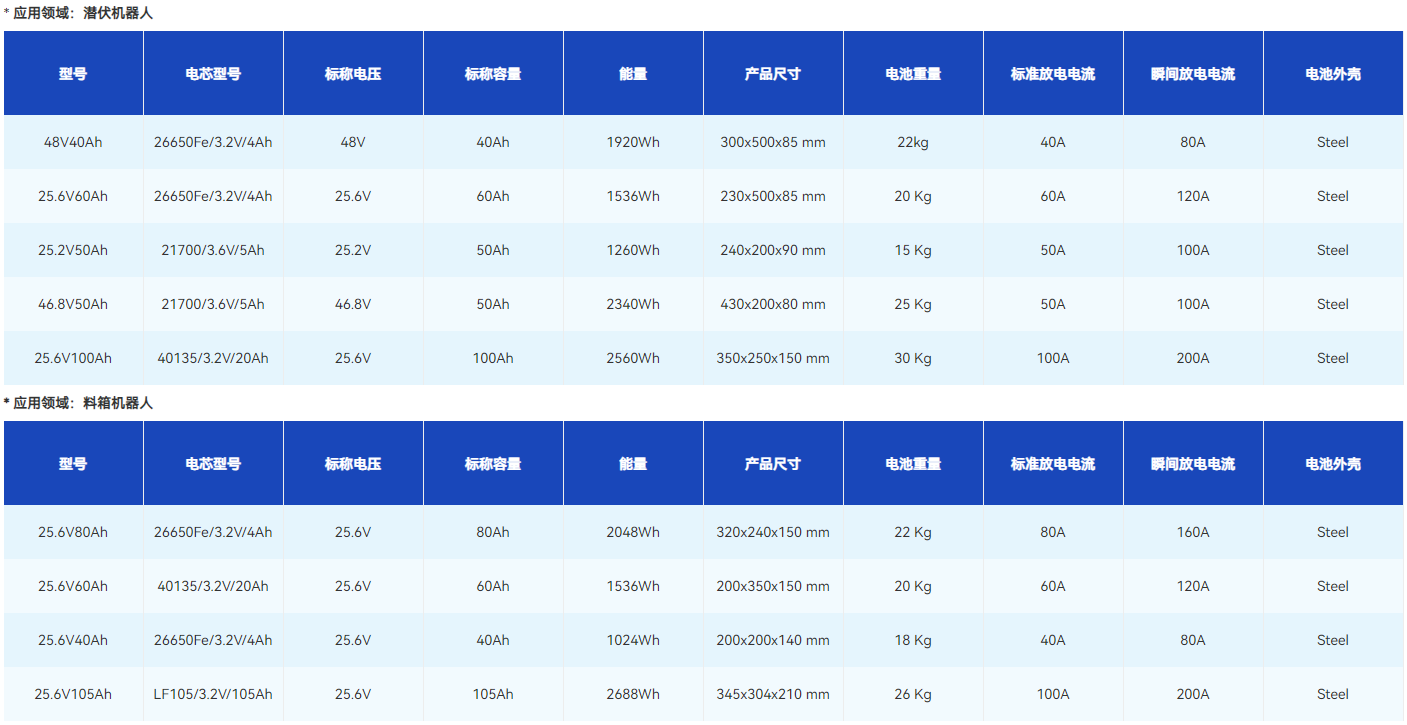The image size is (1407, 725).
Task: Click 能量 header in the 潜伏机器人 table
Action: (x=633, y=74)
